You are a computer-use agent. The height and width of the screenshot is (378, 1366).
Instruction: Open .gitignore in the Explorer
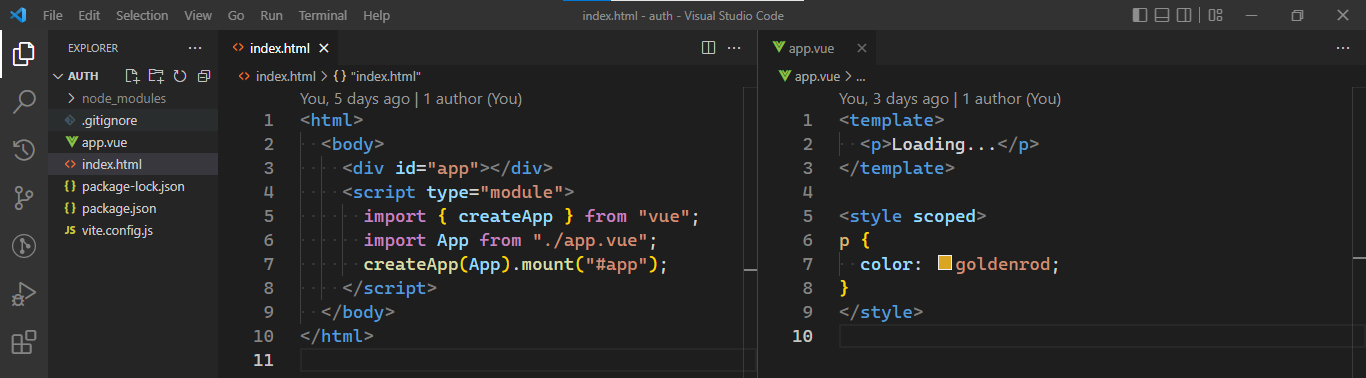click(x=133, y=120)
